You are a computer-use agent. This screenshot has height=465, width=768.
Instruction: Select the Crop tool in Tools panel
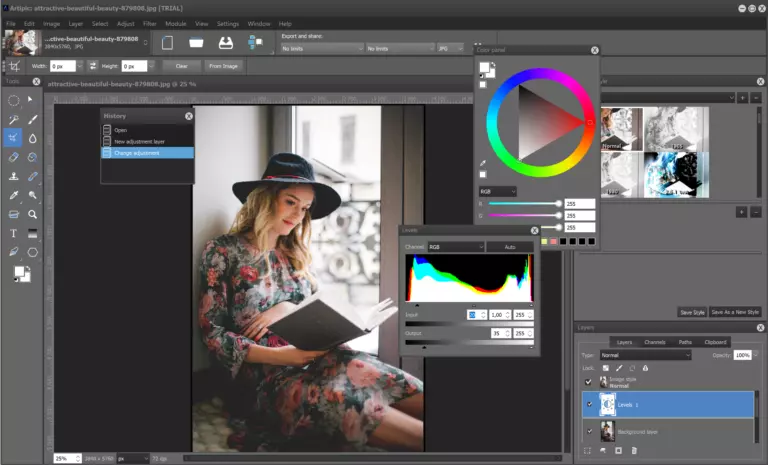coord(14,138)
